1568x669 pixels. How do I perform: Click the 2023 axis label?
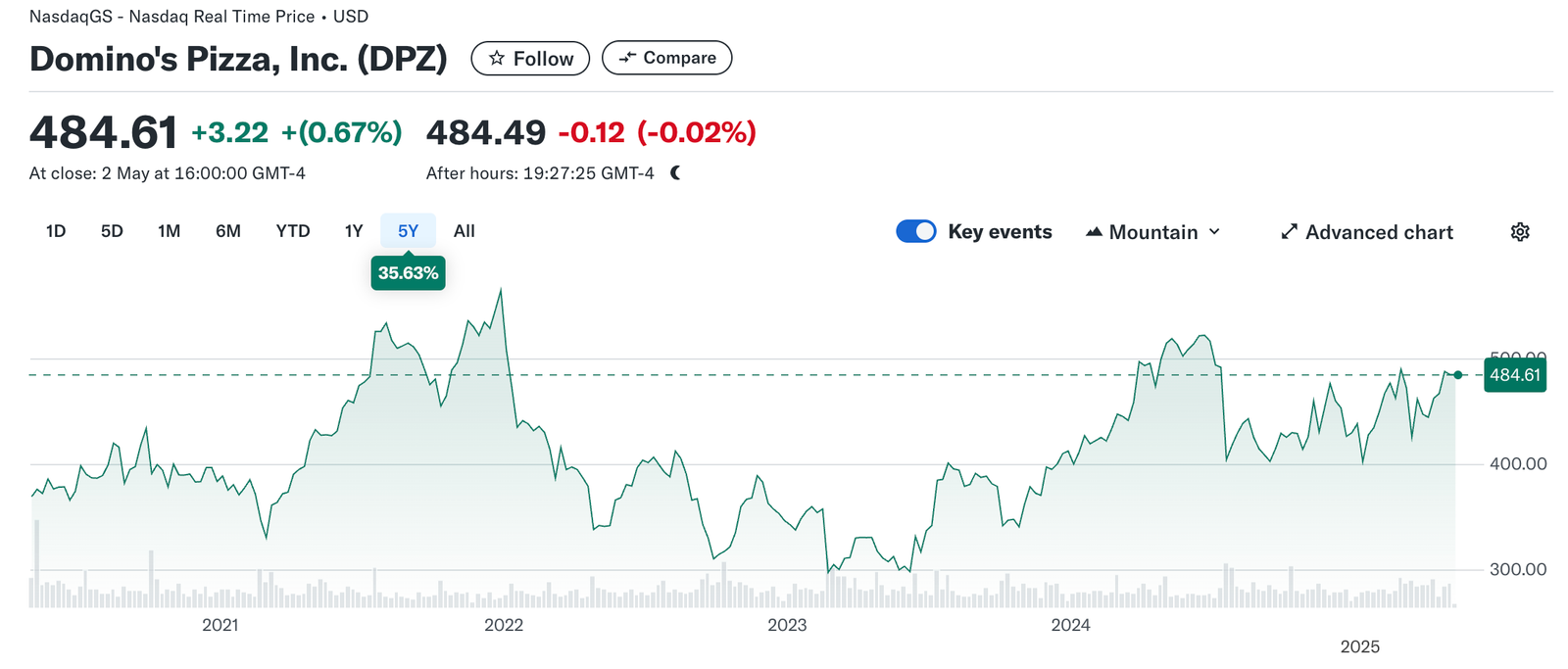coord(787,625)
